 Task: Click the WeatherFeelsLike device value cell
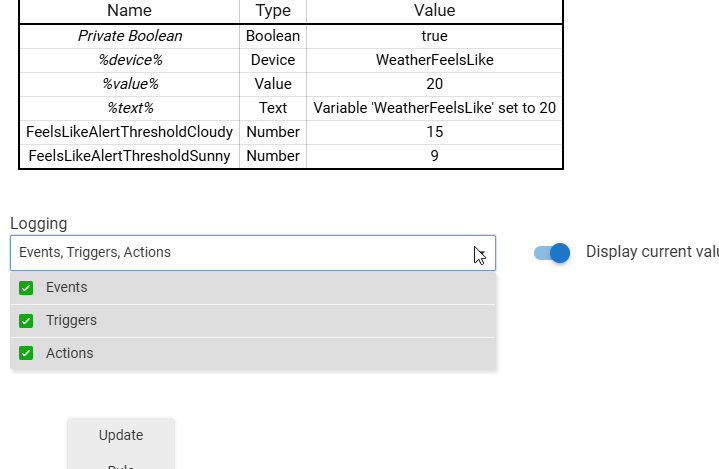click(x=434, y=60)
